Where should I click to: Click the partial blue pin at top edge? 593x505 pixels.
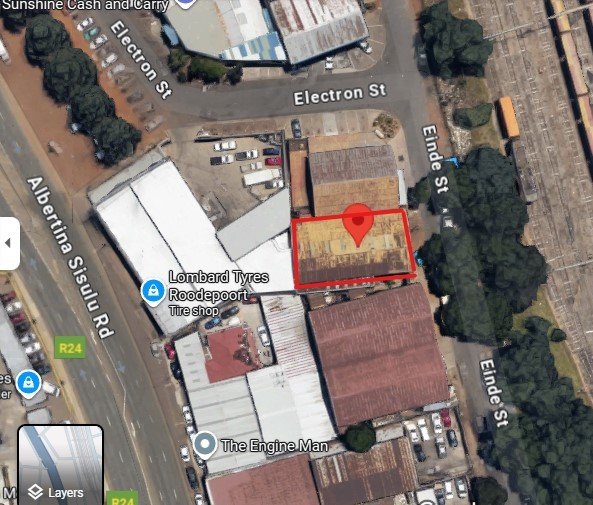point(186,4)
